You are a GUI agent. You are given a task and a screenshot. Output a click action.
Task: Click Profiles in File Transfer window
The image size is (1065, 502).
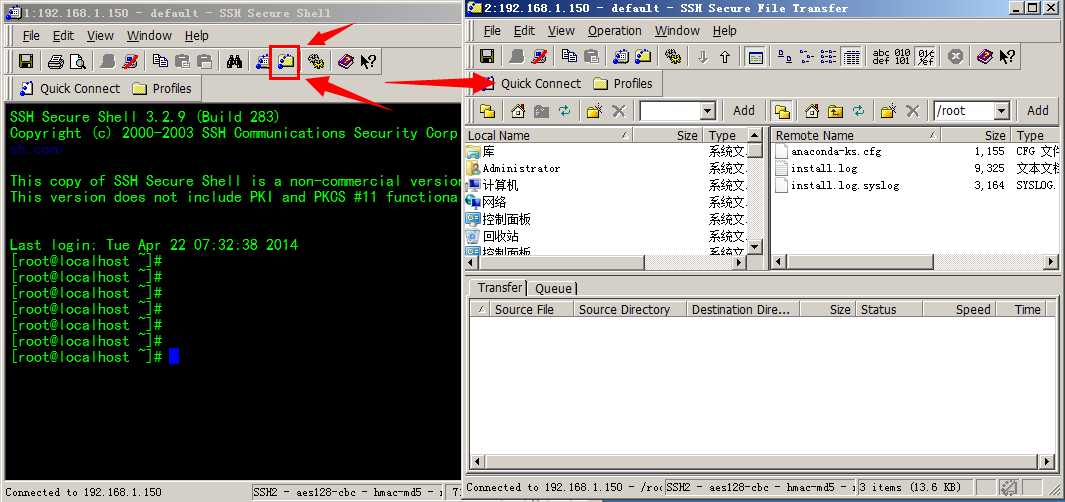tap(623, 84)
